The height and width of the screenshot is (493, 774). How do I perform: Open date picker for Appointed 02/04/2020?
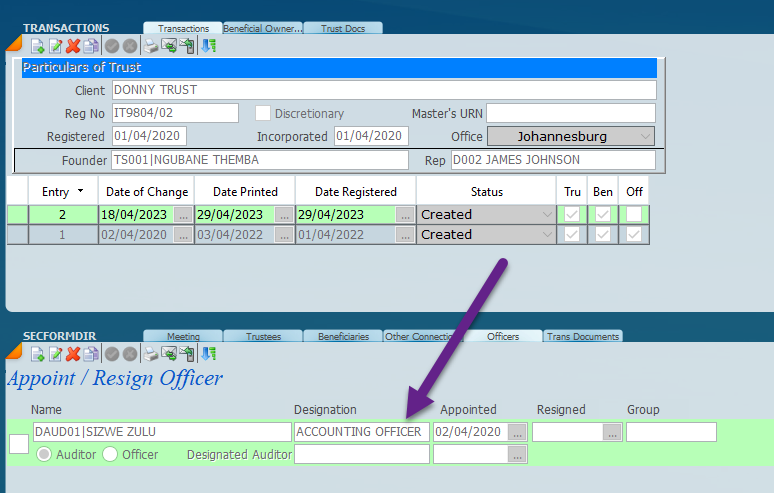(x=517, y=432)
